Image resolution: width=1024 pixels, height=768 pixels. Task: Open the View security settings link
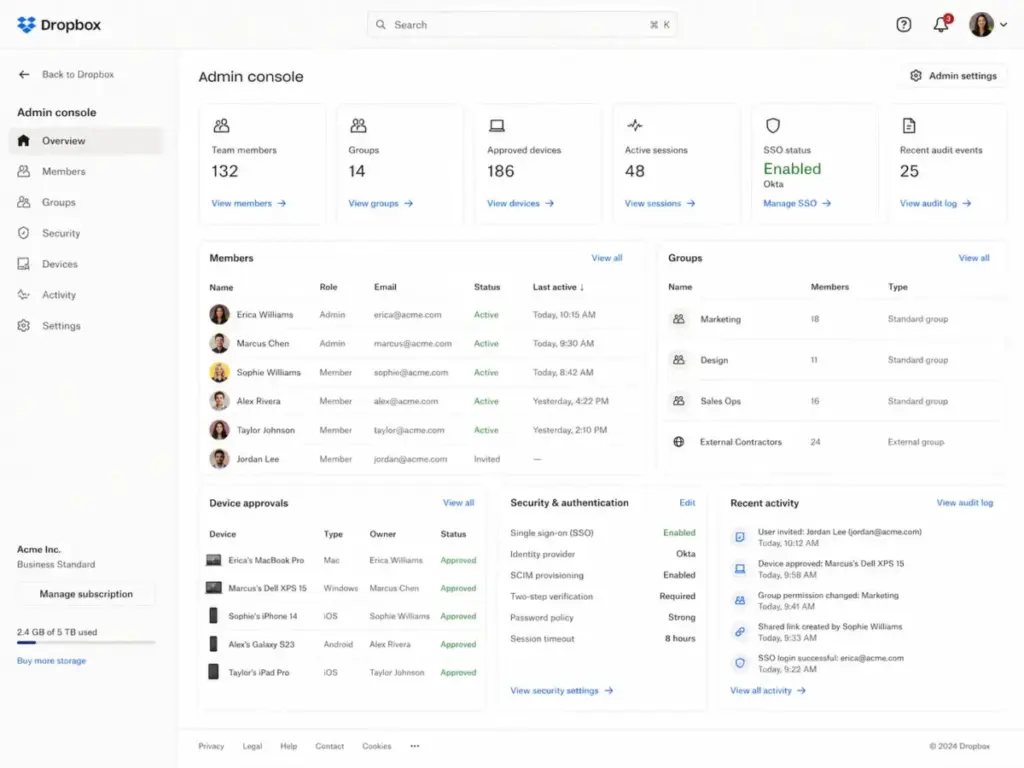pos(562,690)
